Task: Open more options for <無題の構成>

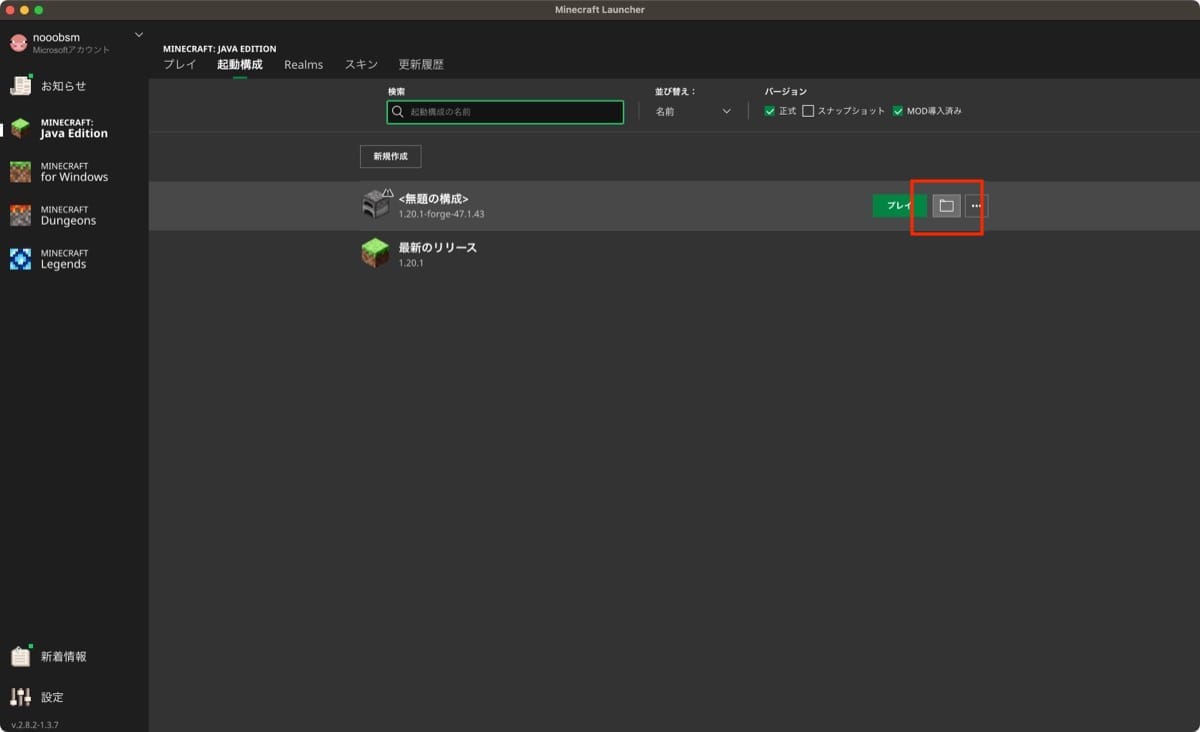Action: pos(976,206)
